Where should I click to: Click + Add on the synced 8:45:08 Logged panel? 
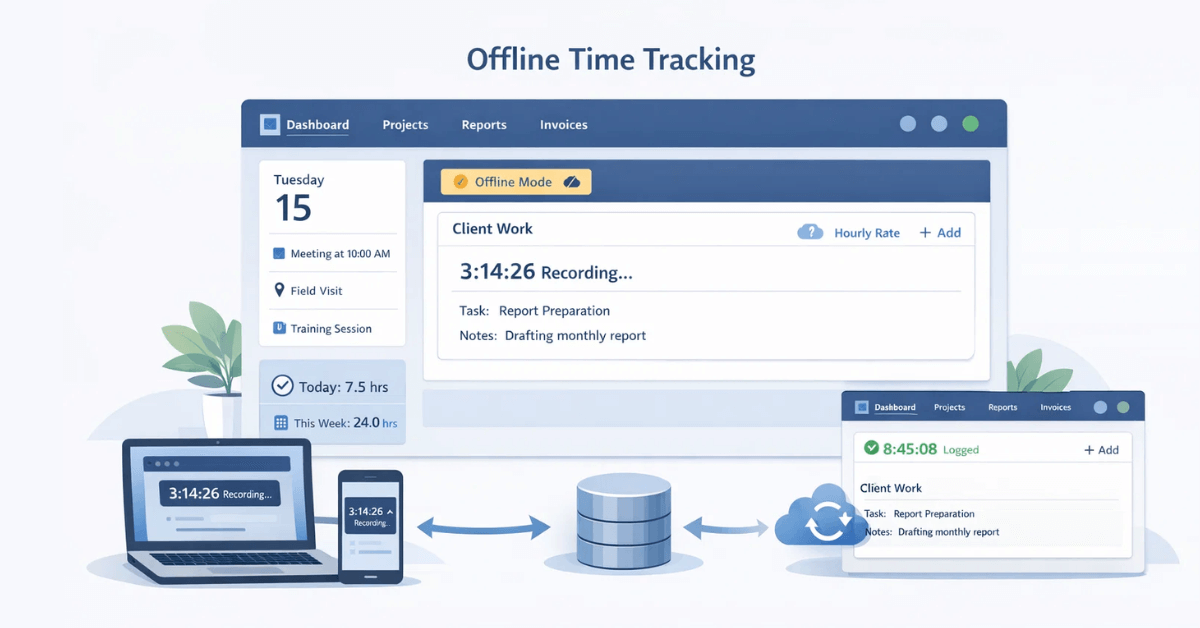click(x=1100, y=450)
